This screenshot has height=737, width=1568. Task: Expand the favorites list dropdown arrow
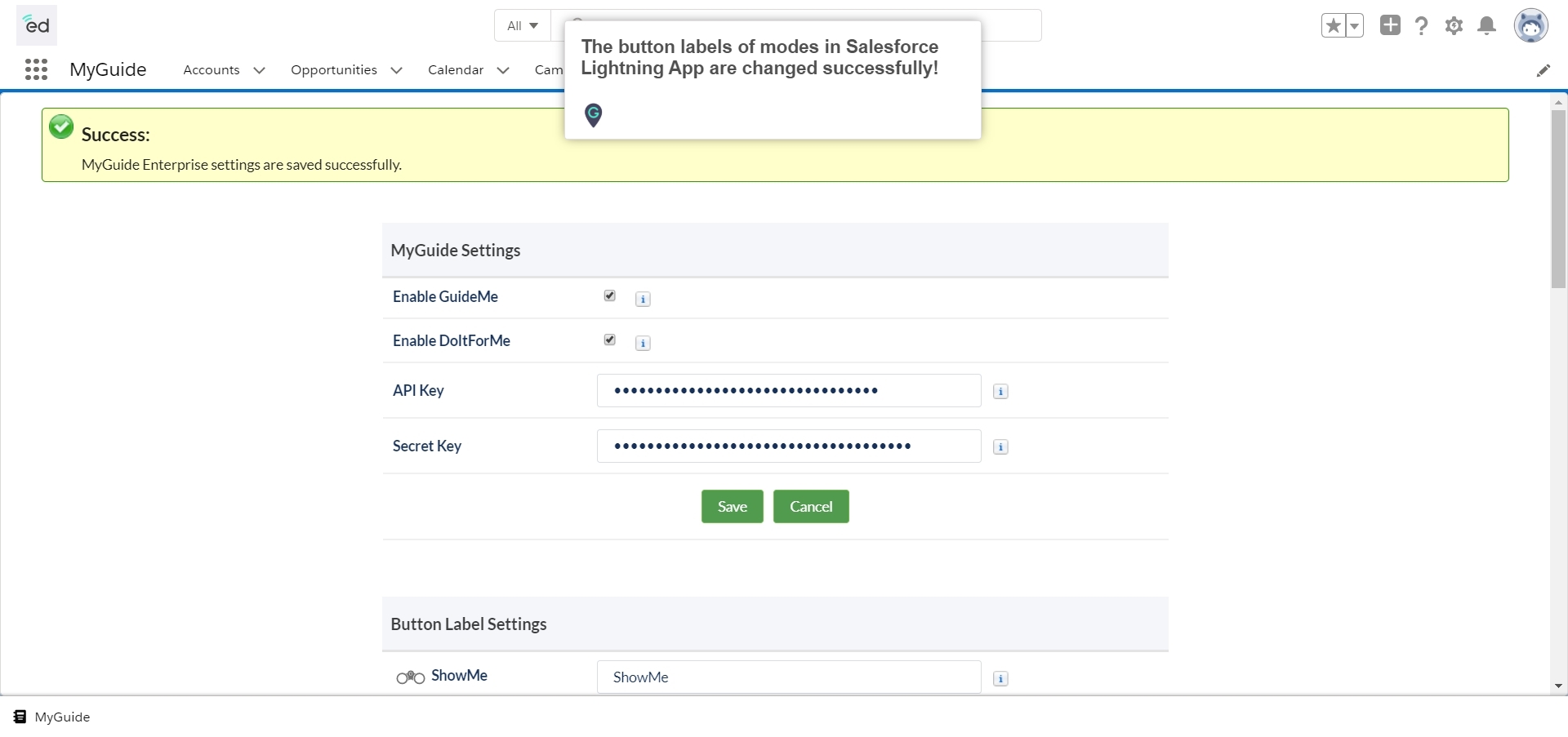point(1355,26)
